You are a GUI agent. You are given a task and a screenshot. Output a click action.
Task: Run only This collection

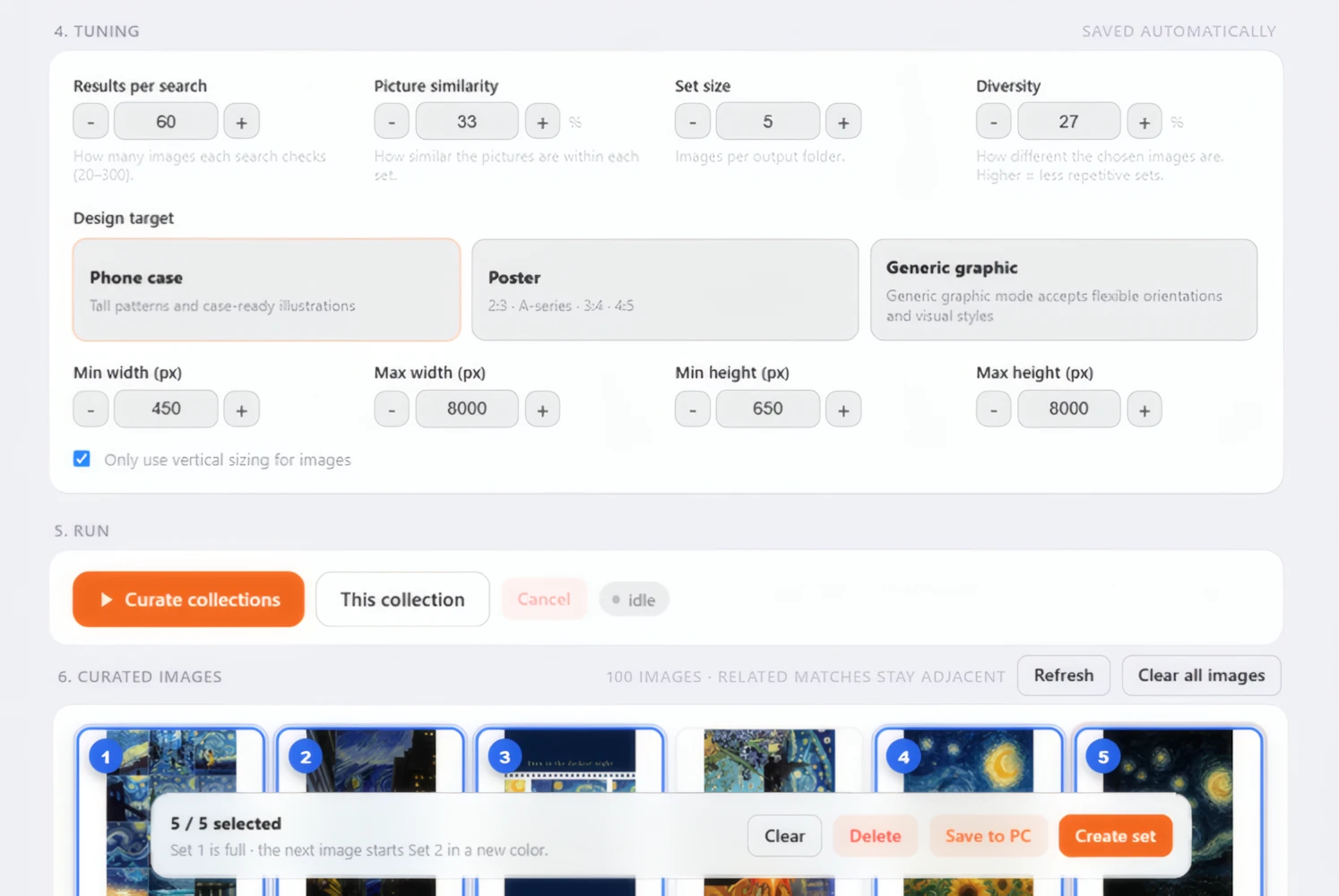point(402,599)
